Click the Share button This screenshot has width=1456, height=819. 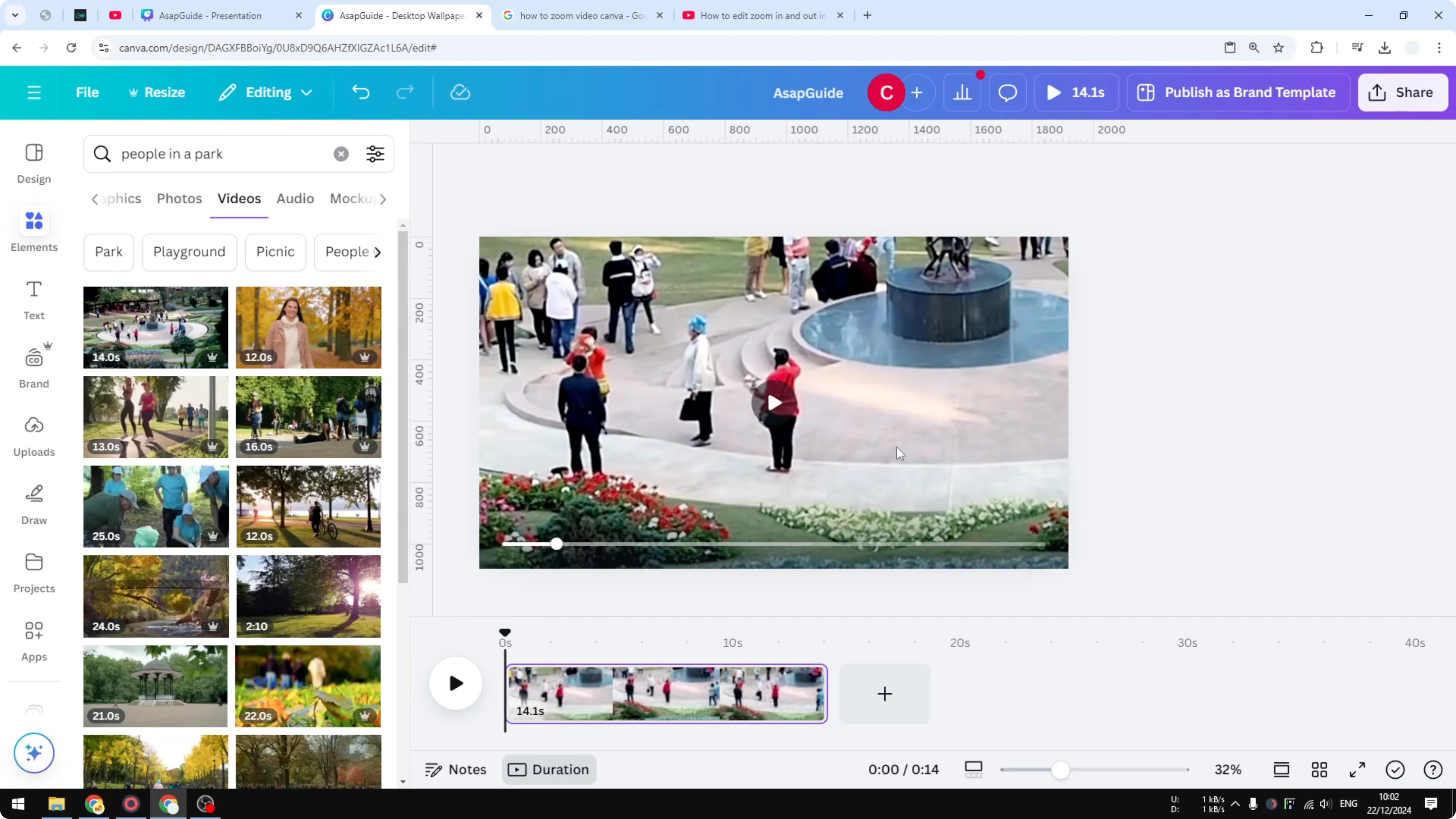click(1403, 92)
